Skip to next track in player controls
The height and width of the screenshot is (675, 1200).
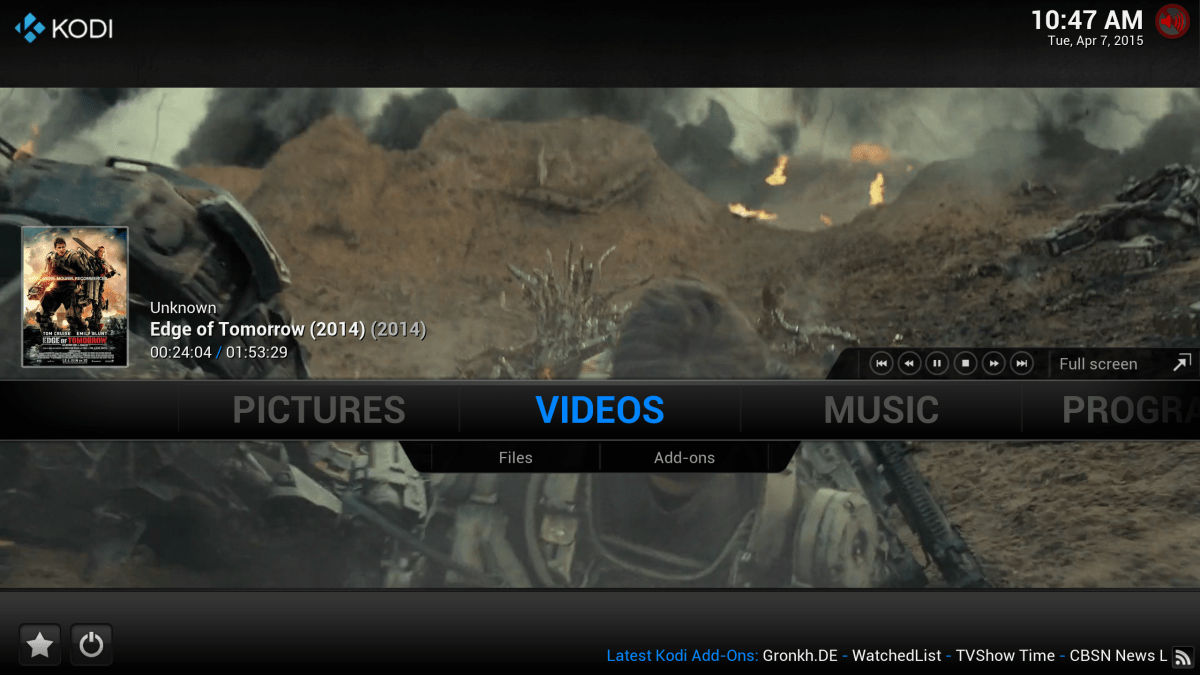[1021, 364]
